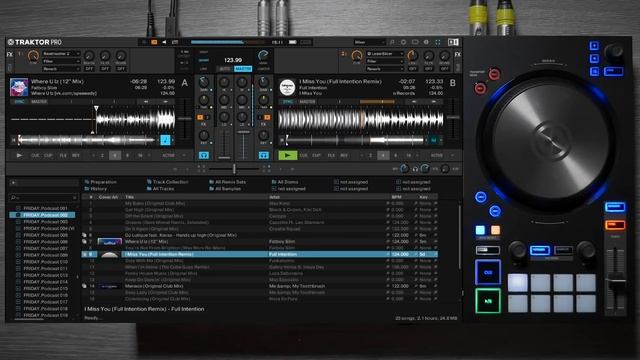This screenshot has width=640, height=360.
Task: Click the Traktor Pro logo
Action: pos(35,42)
